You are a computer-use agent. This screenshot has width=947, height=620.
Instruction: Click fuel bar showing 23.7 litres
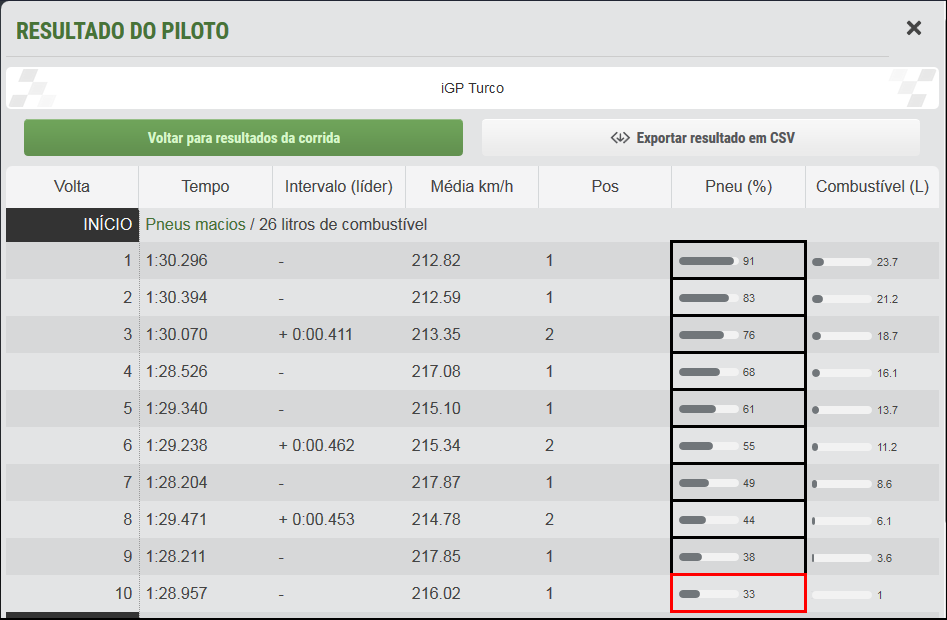click(x=842, y=262)
